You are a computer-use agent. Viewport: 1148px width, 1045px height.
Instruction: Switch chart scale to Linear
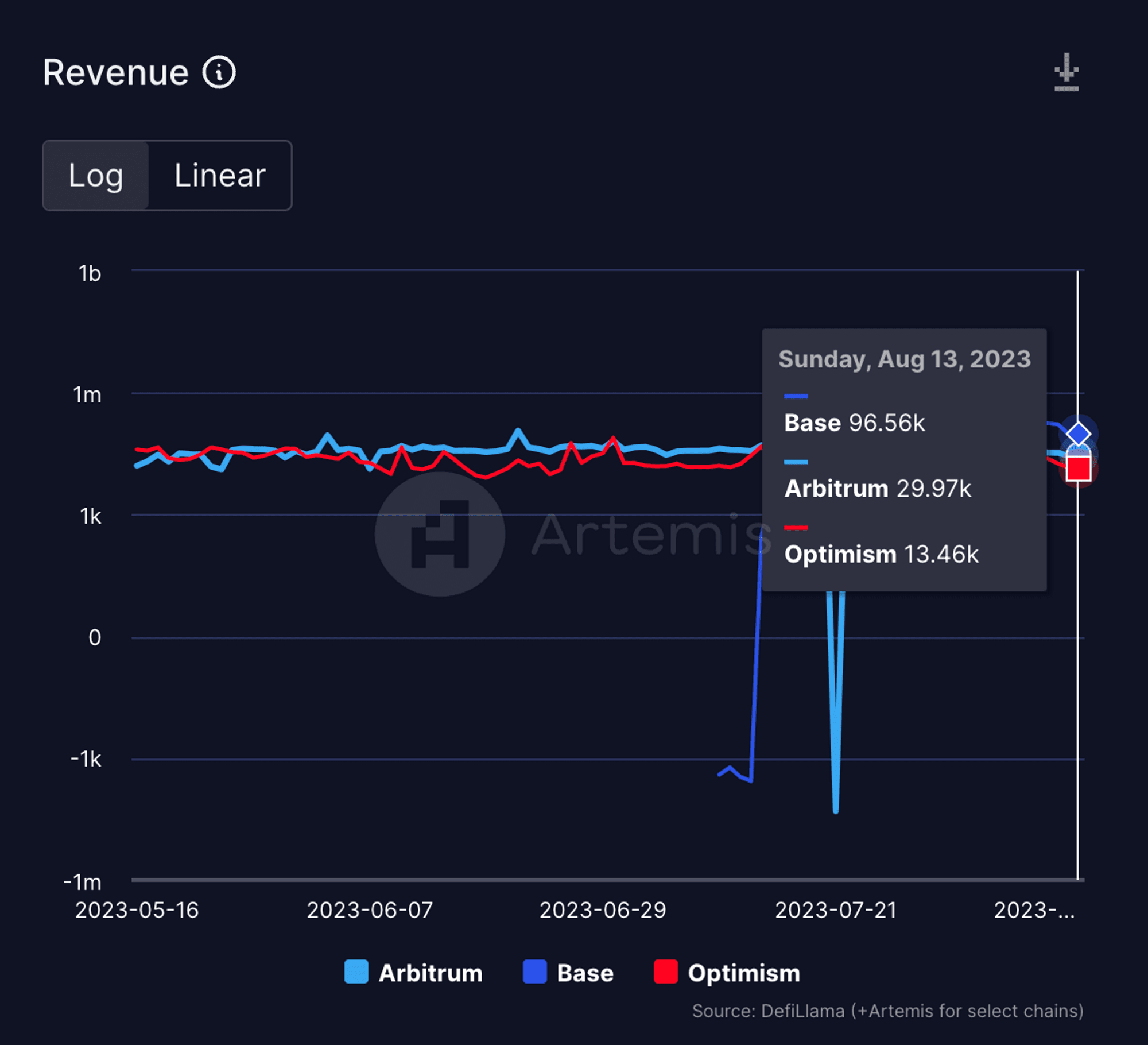point(220,175)
